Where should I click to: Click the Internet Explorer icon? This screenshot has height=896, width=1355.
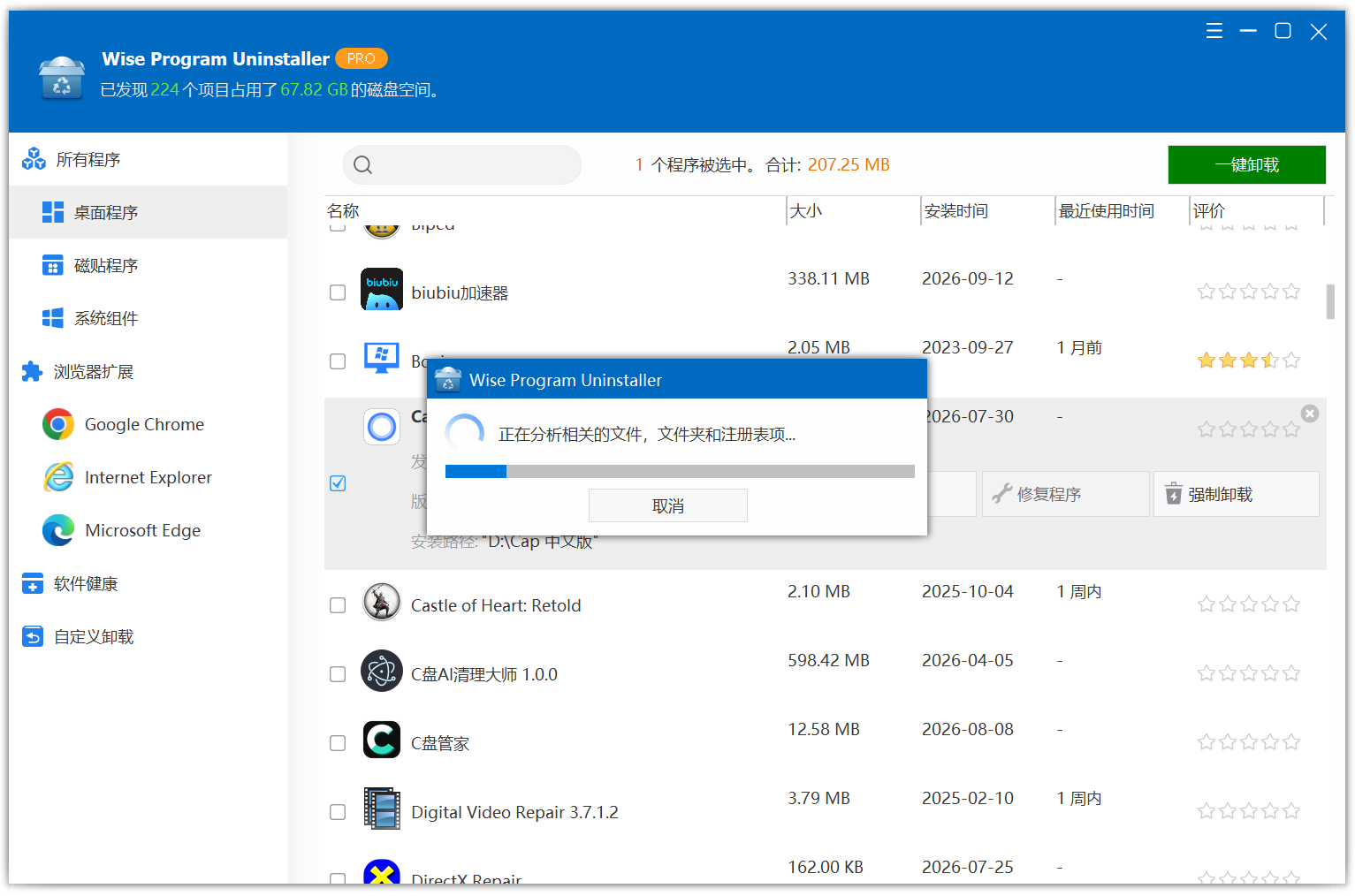(58, 477)
